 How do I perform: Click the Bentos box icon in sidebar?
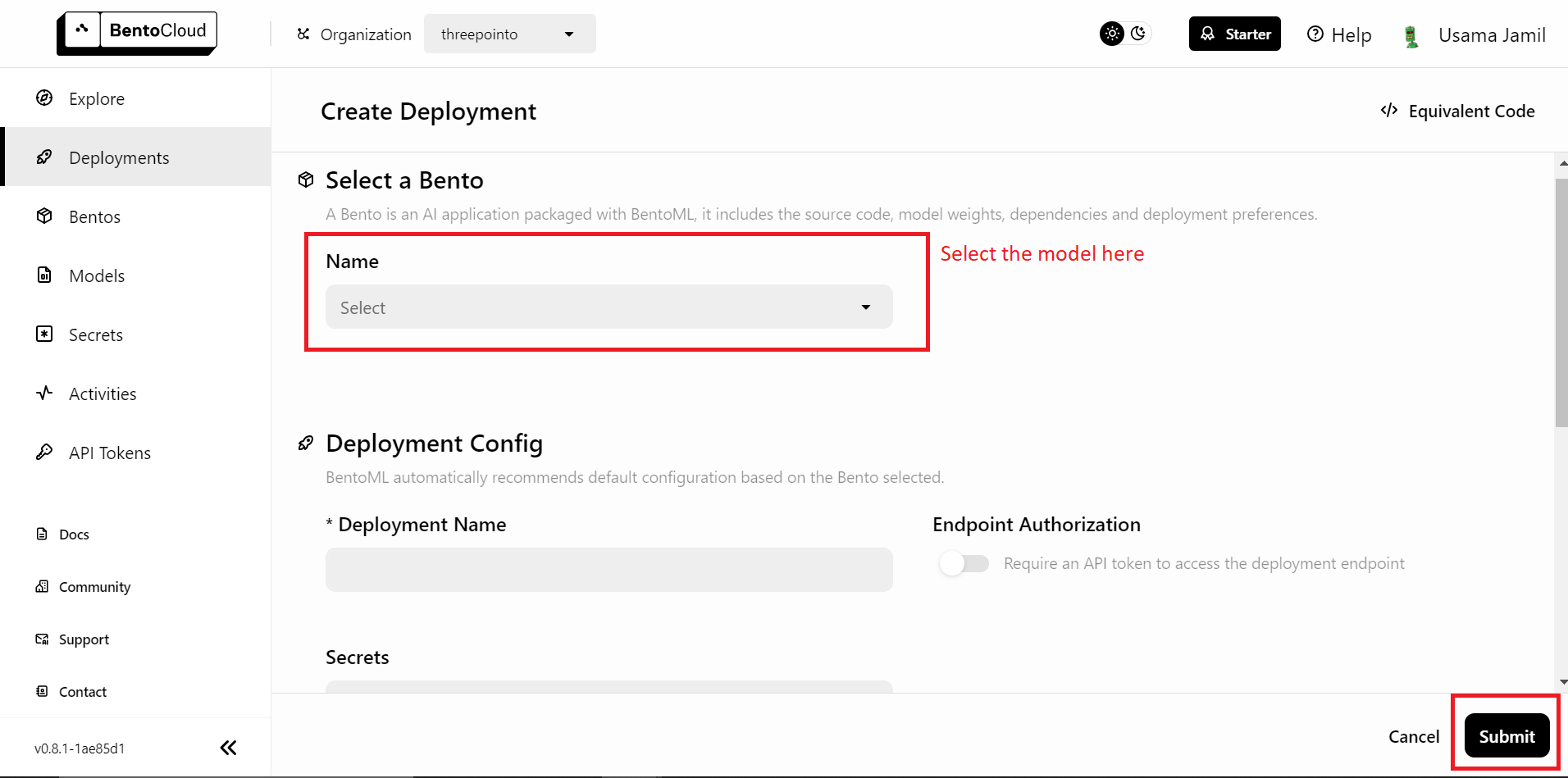(44, 216)
